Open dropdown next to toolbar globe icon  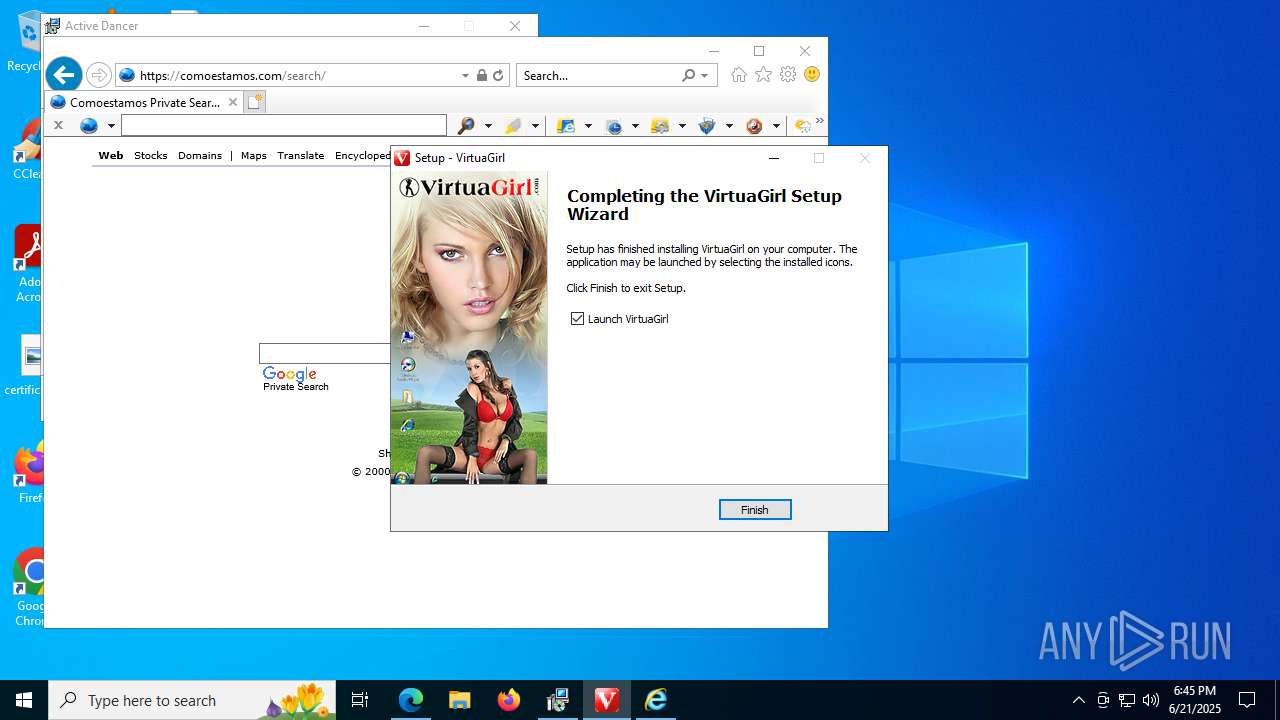[x=111, y=126]
